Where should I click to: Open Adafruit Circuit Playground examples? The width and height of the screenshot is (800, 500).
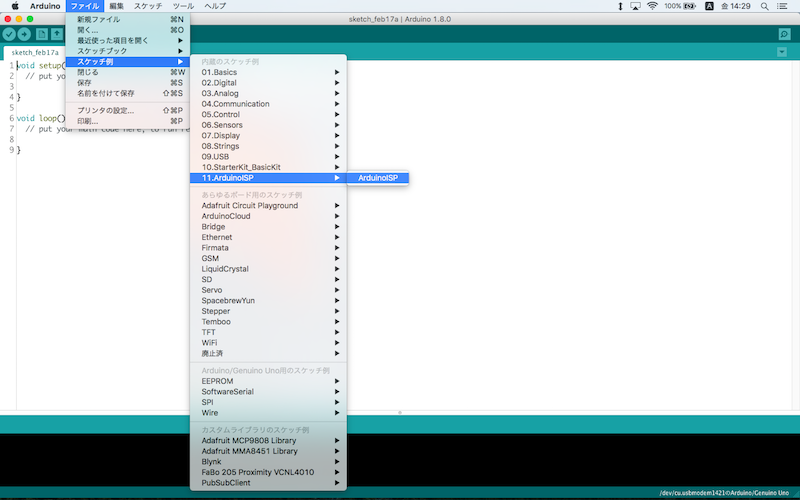pos(268,206)
